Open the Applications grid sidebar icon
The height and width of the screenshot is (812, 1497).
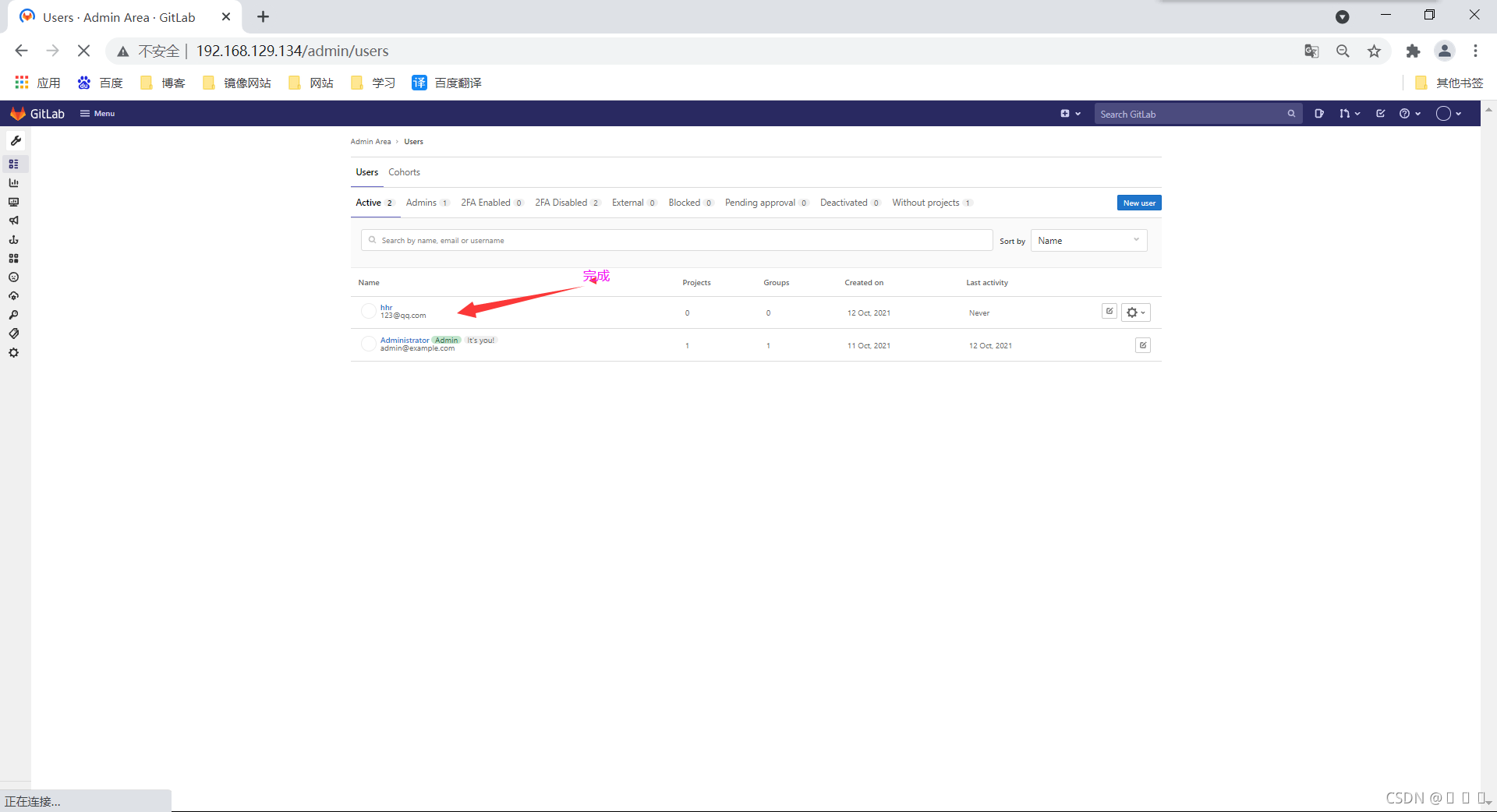pyautogui.click(x=13, y=258)
